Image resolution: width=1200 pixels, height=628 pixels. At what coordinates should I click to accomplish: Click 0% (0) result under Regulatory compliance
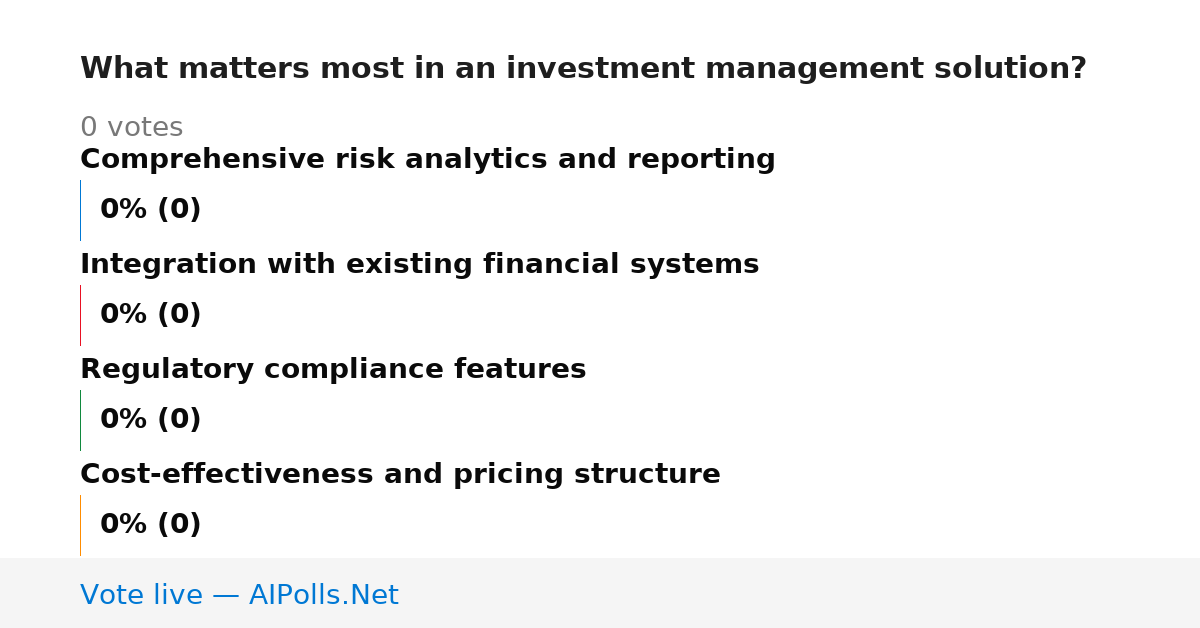click(x=151, y=420)
